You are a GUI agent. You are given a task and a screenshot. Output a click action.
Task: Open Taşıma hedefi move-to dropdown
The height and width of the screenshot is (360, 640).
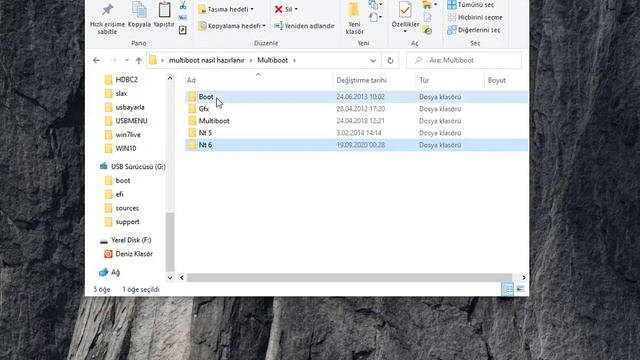coord(226,9)
